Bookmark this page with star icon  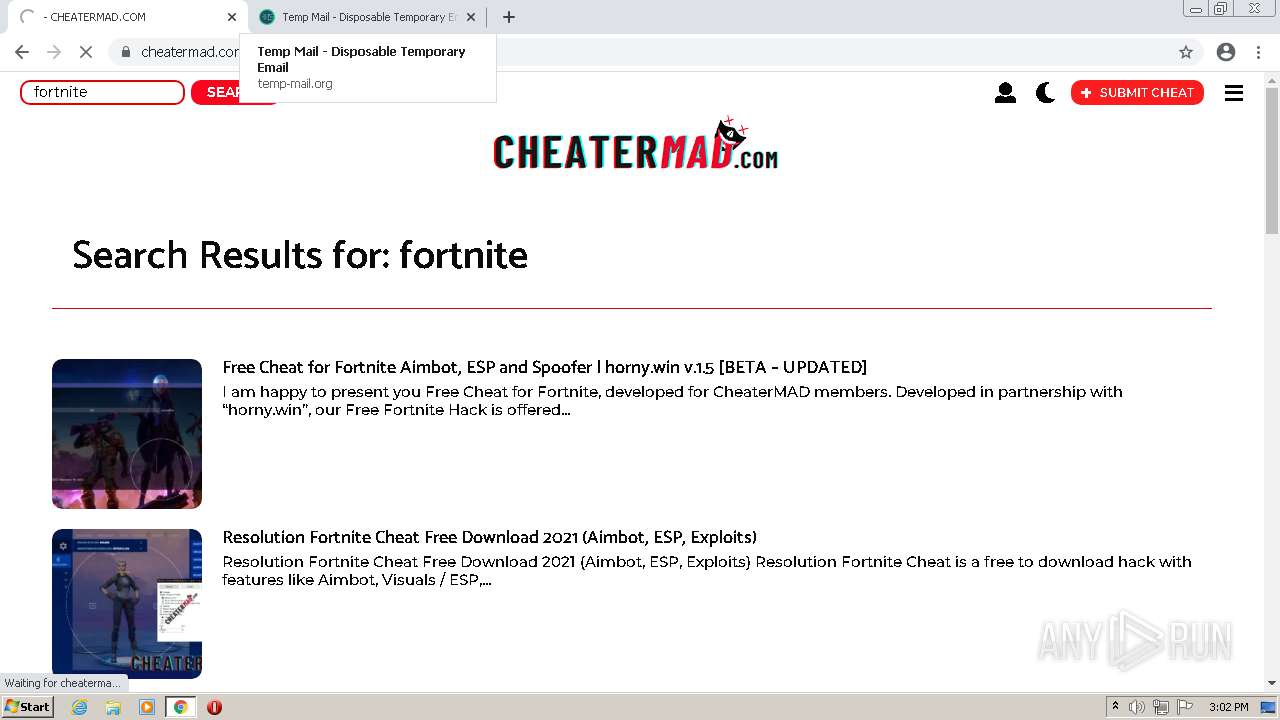tap(1186, 52)
